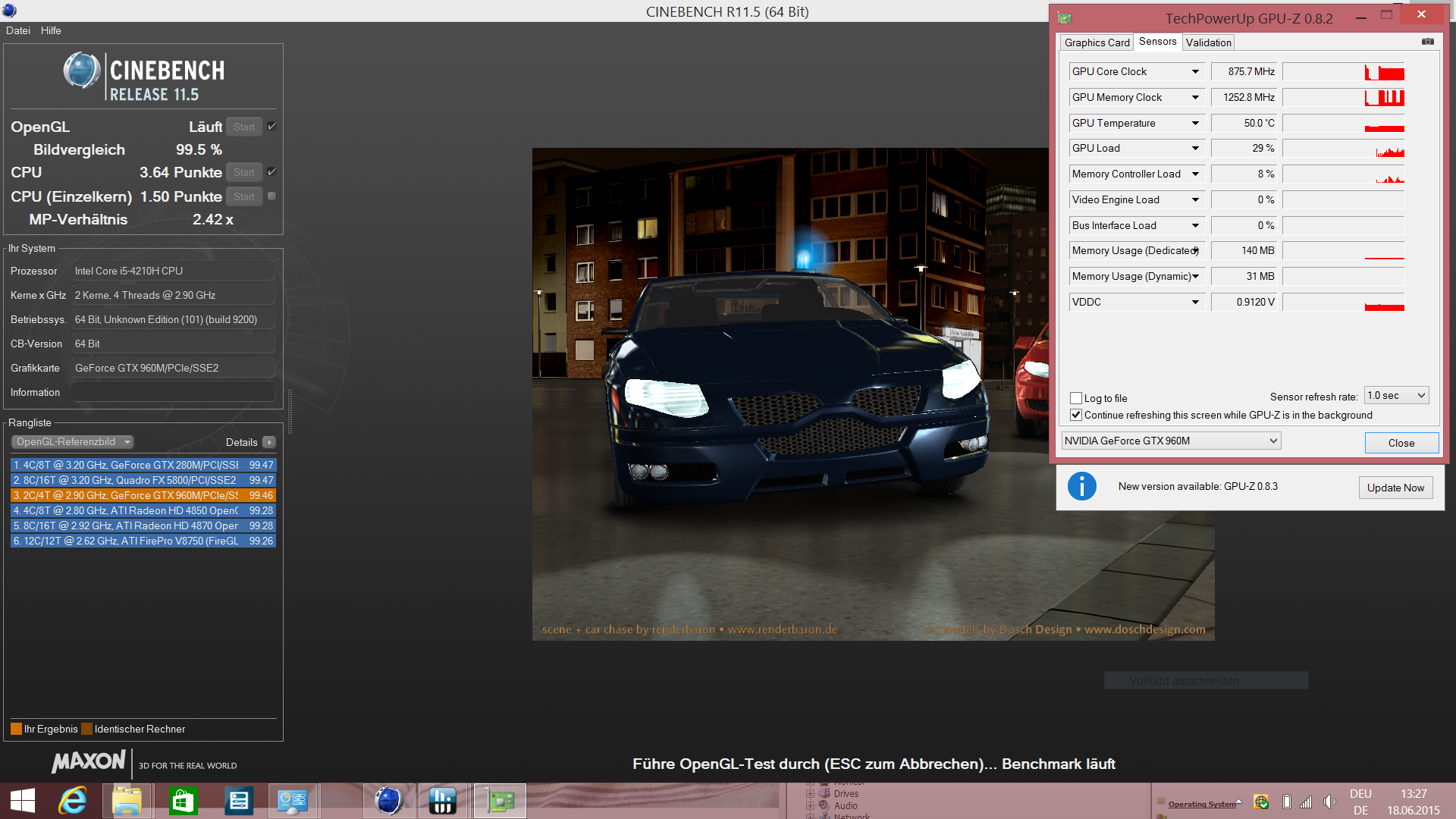
Task: Click the Cinebench title bar sphere icon
Action: coord(9,11)
